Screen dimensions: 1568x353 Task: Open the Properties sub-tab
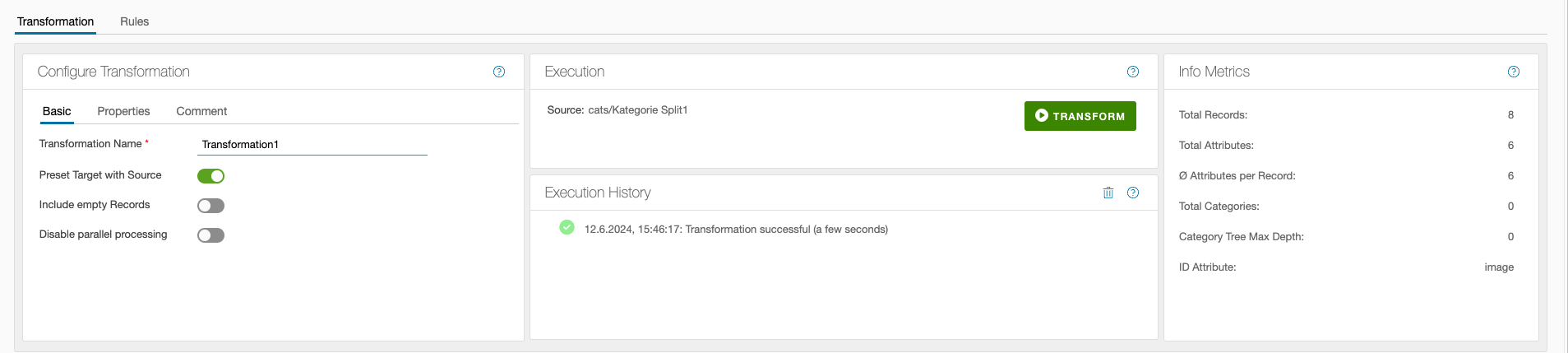click(x=123, y=111)
